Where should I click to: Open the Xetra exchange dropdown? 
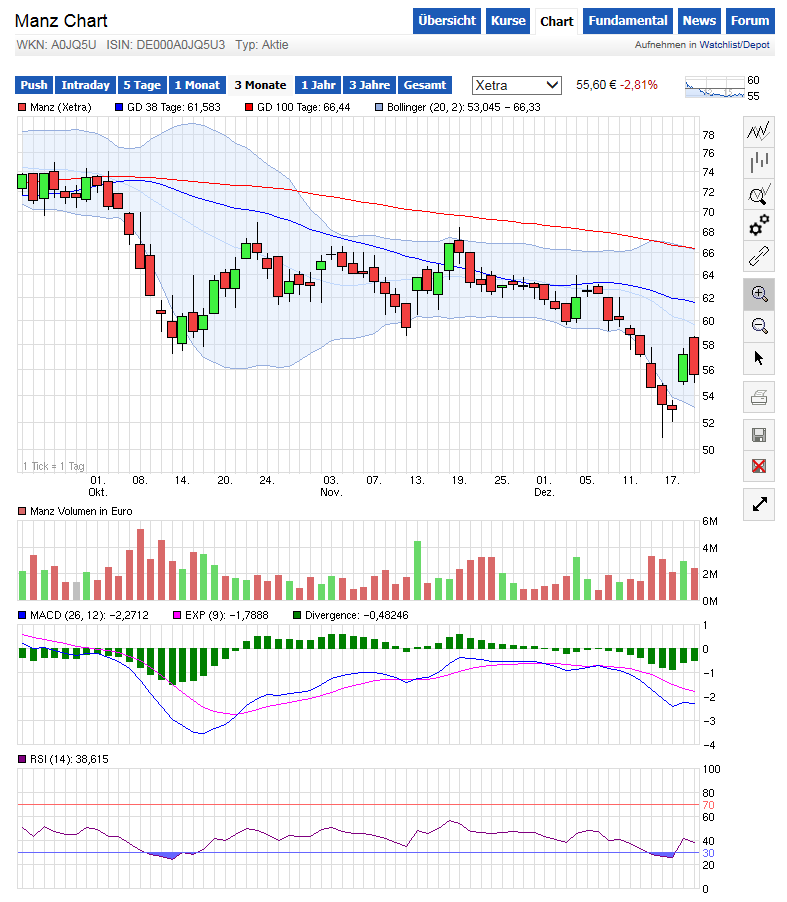coord(516,85)
